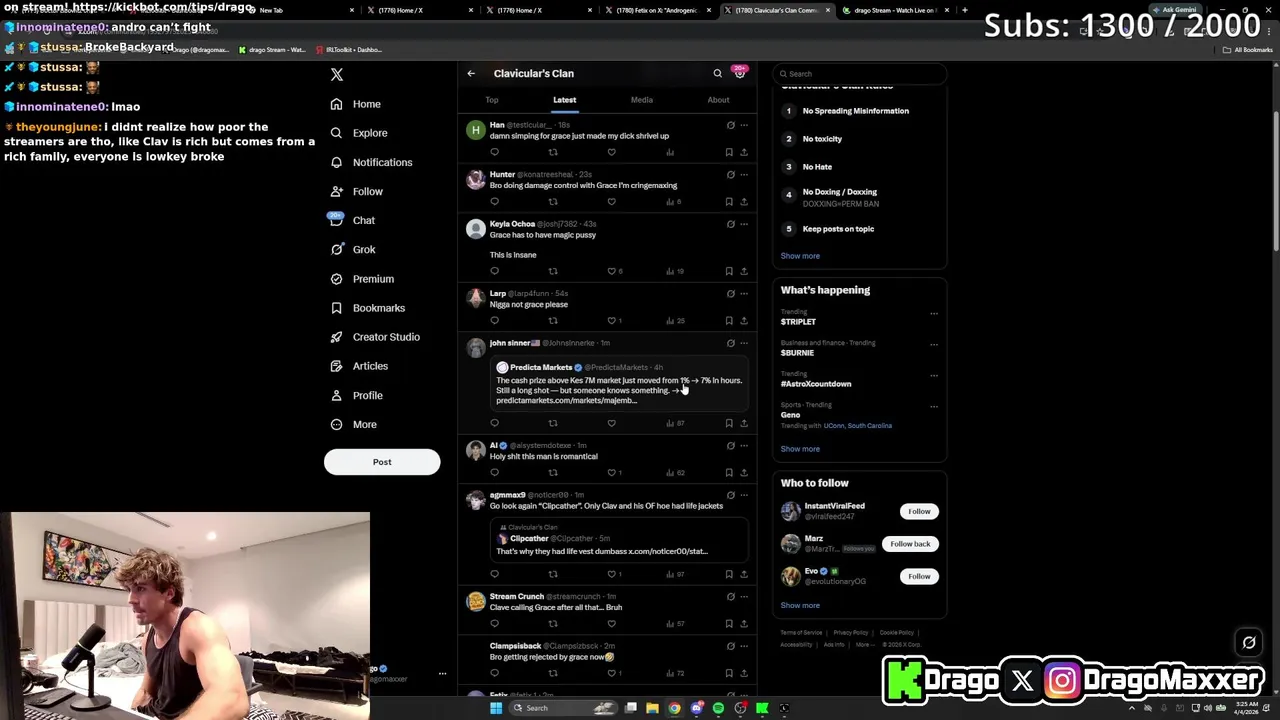Viewport: 1280px width, 720px height.
Task: Expand the More menu in sidebar
Action: (x=353, y=424)
